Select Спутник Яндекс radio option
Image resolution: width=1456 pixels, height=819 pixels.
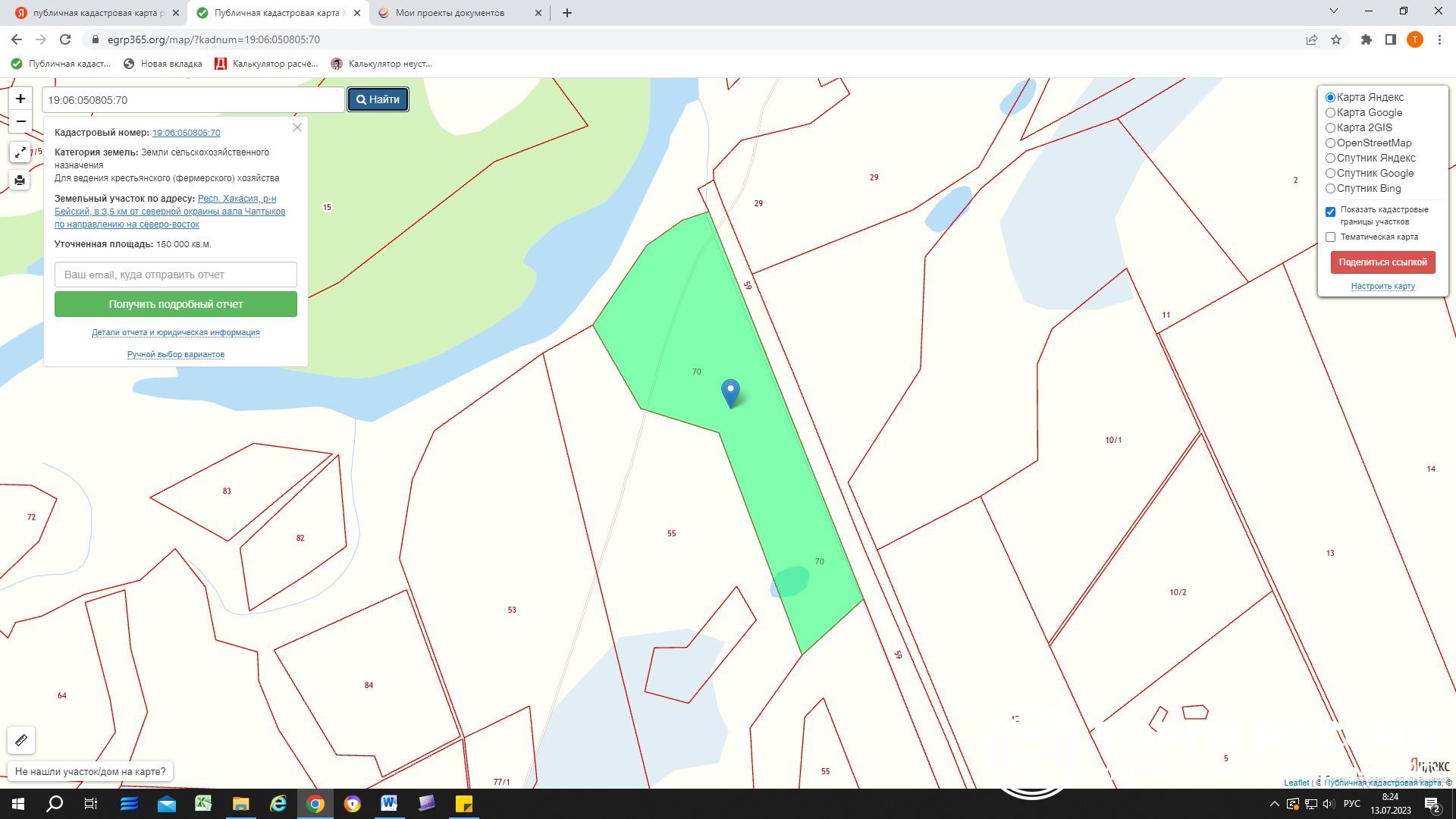click(1330, 158)
